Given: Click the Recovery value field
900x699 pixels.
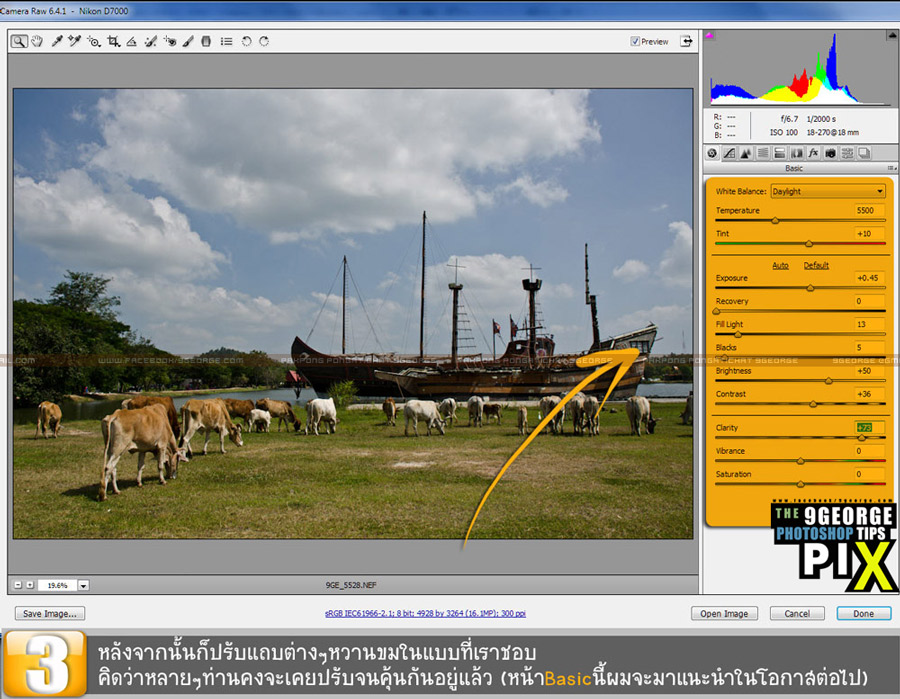Looking at the screenshot, I should 869,301.
